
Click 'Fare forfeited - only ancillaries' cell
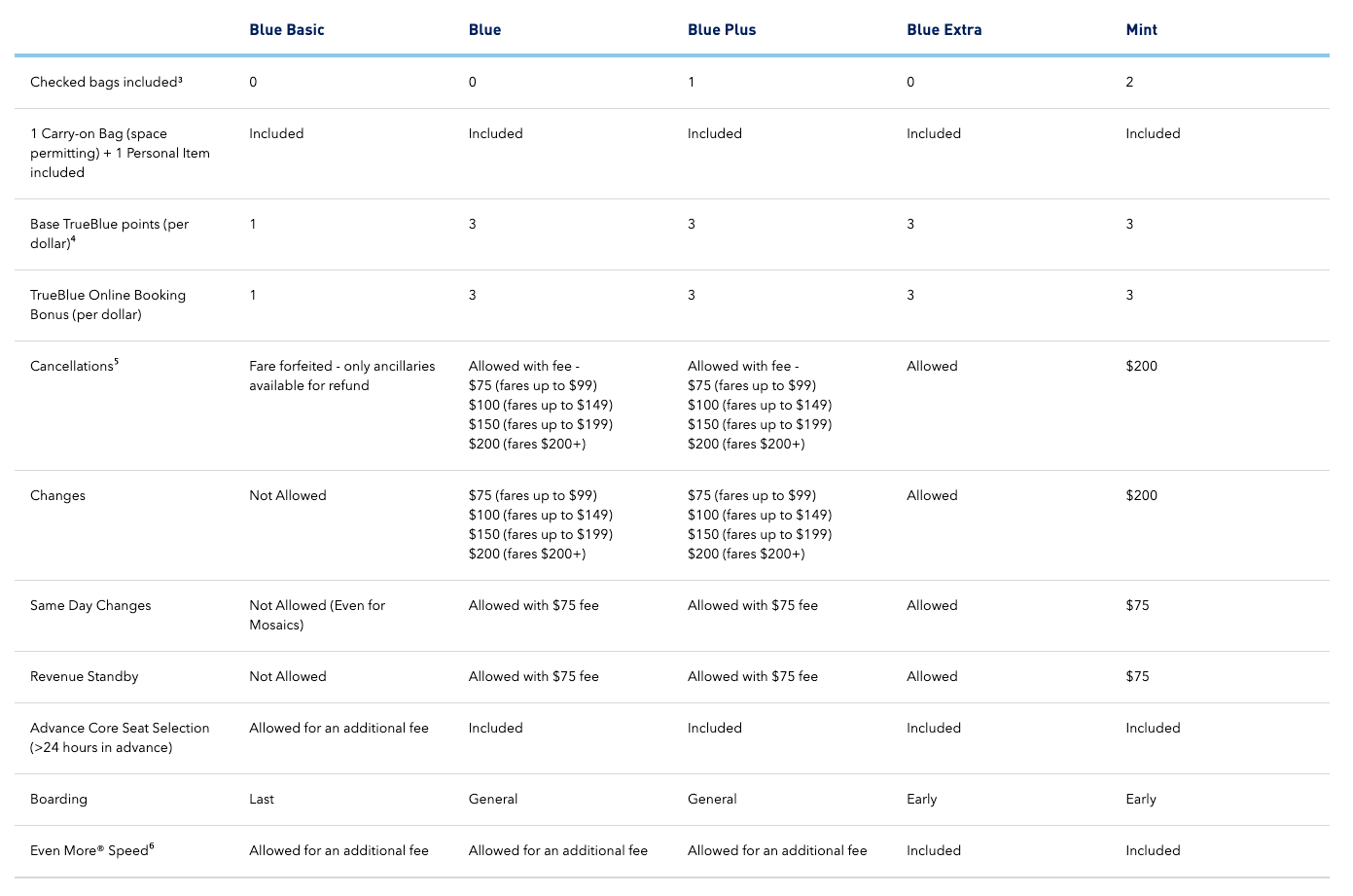point(342,376)
